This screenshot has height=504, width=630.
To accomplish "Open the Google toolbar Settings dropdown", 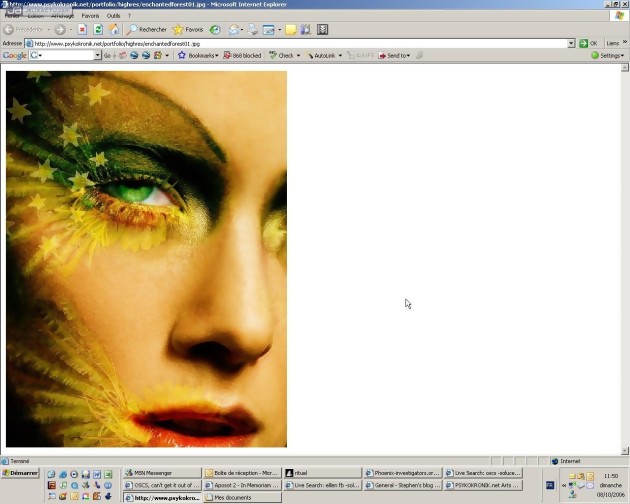I will coord(607,56).
